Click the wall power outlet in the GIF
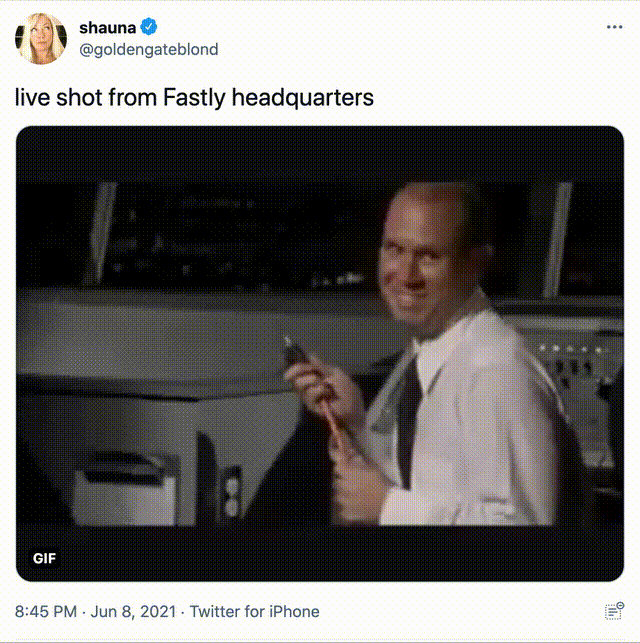The height and width of the screenshot is (643, 640). pos(232,492)
